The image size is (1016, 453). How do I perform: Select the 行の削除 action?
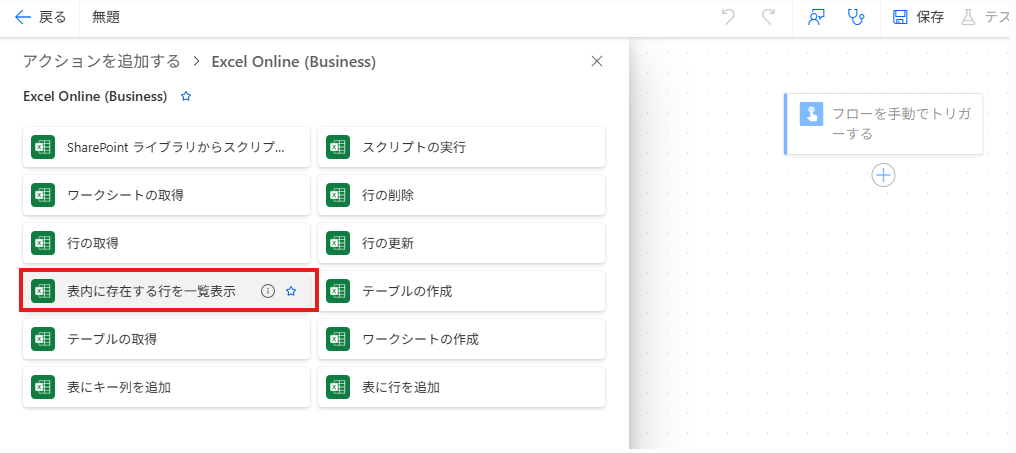[x=461, y=195]
